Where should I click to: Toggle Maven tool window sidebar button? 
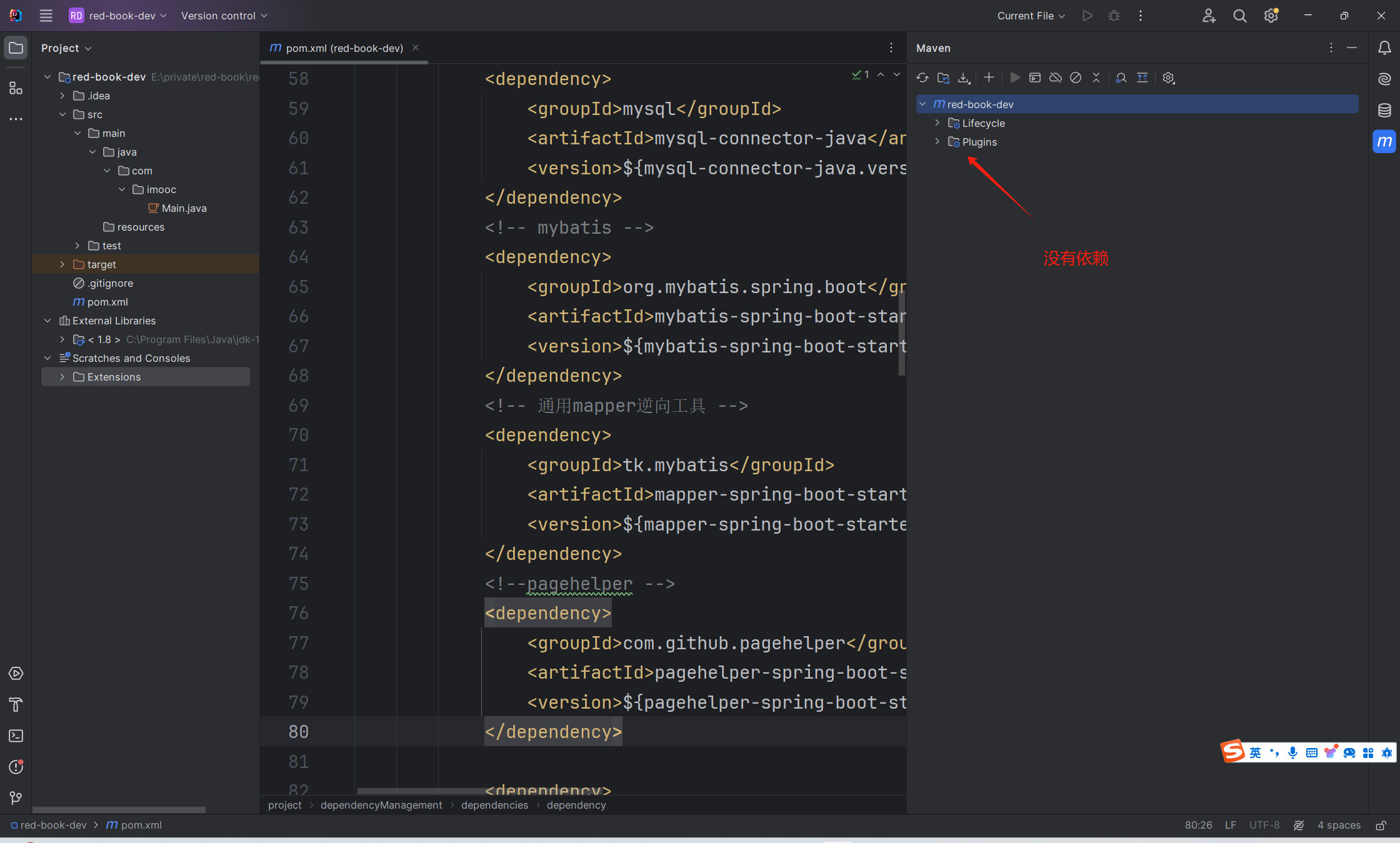[1384, 141]
